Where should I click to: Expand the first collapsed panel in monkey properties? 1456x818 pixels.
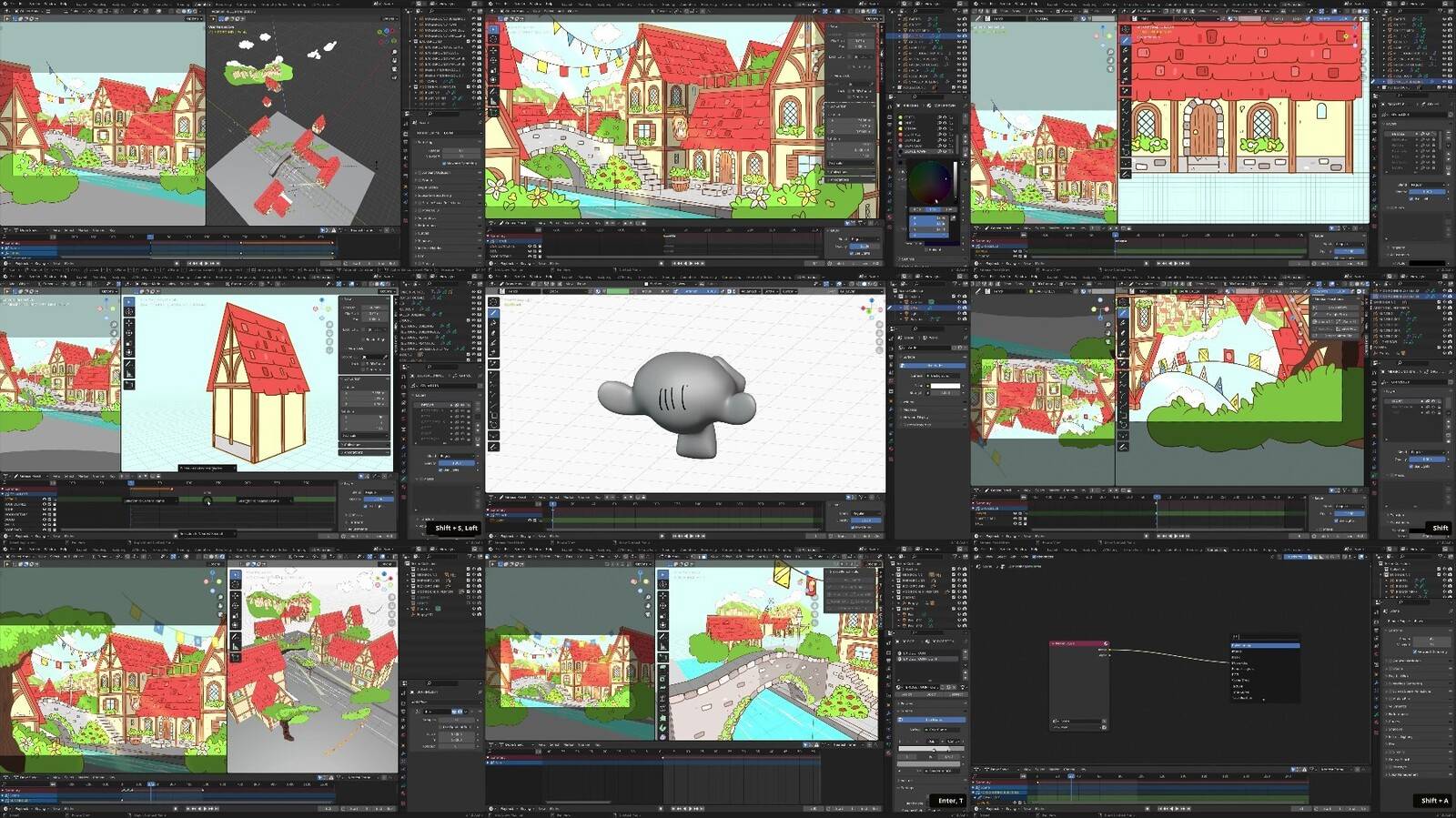point(906,402)
